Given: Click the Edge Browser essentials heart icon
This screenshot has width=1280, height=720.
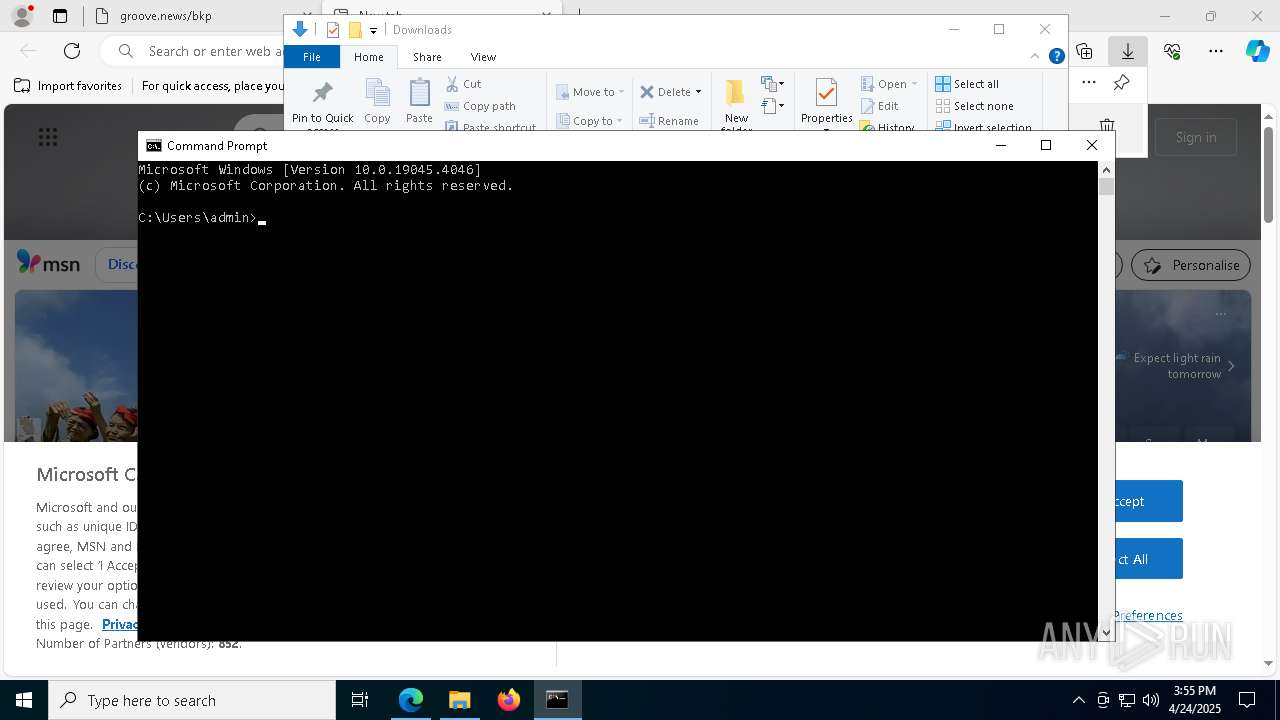Looking at the screenshot, I should click(1172, 51).
